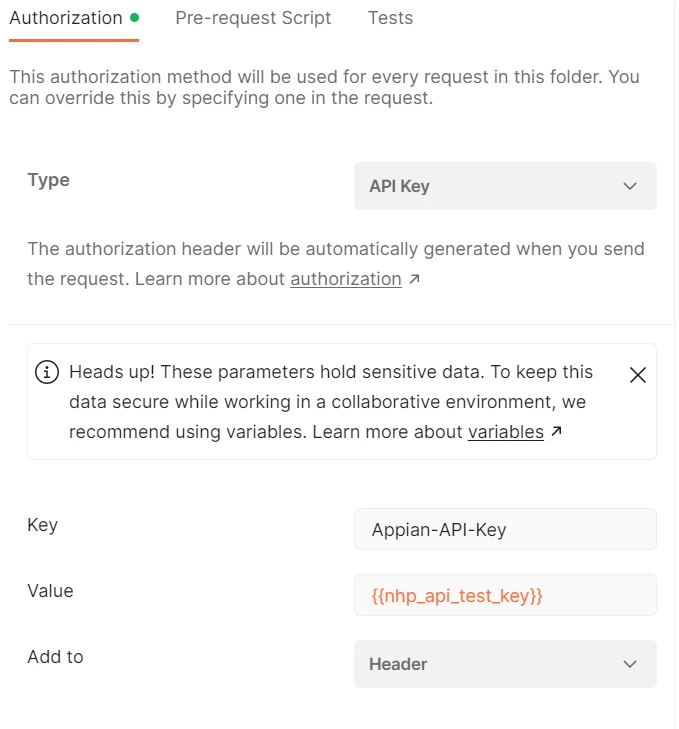Open the API Key type selector

click(505, 186)
